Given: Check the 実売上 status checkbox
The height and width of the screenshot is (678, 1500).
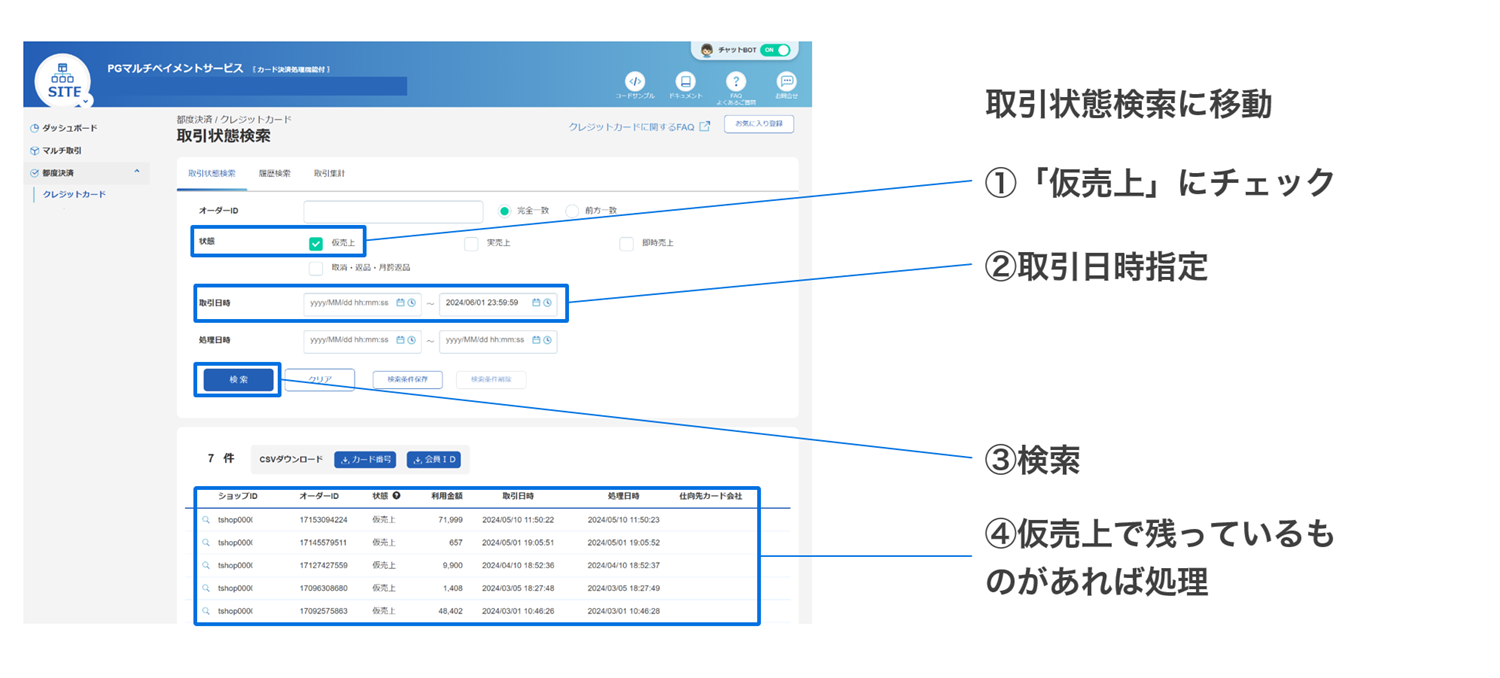Looking at the screenshot, I should click(x=471, y=243).
